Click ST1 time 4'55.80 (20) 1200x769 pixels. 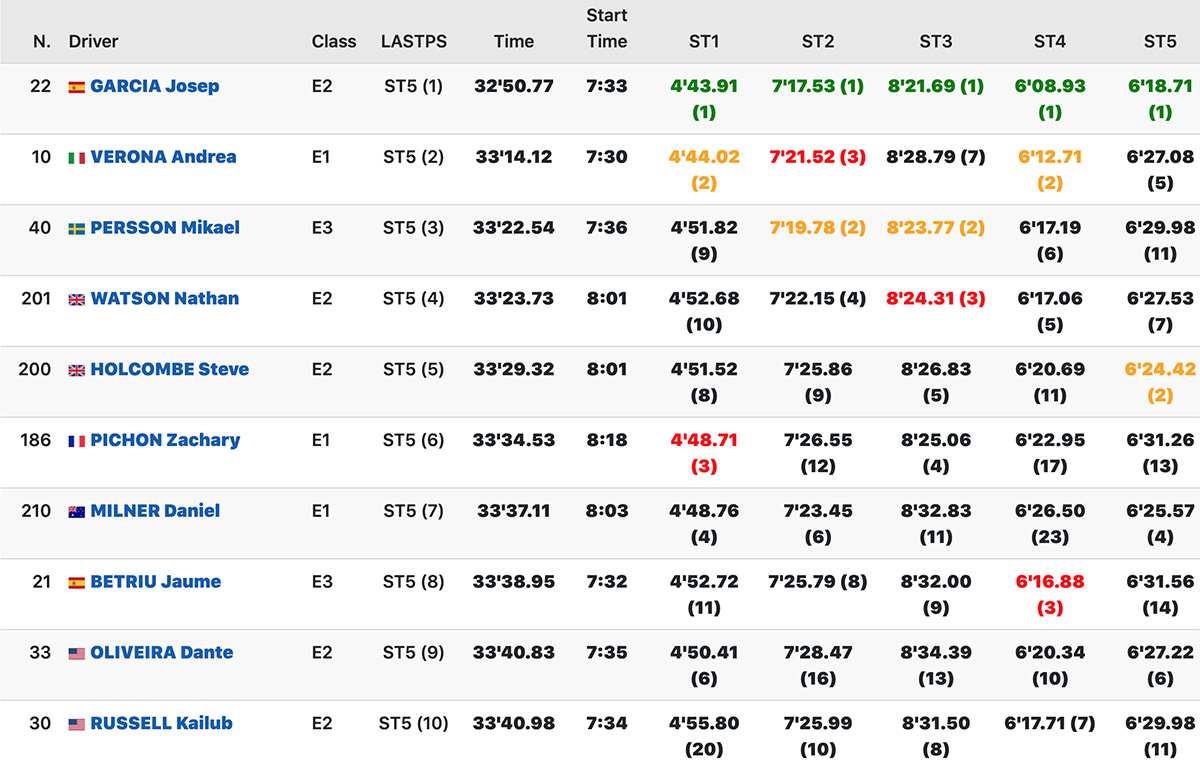704,738
